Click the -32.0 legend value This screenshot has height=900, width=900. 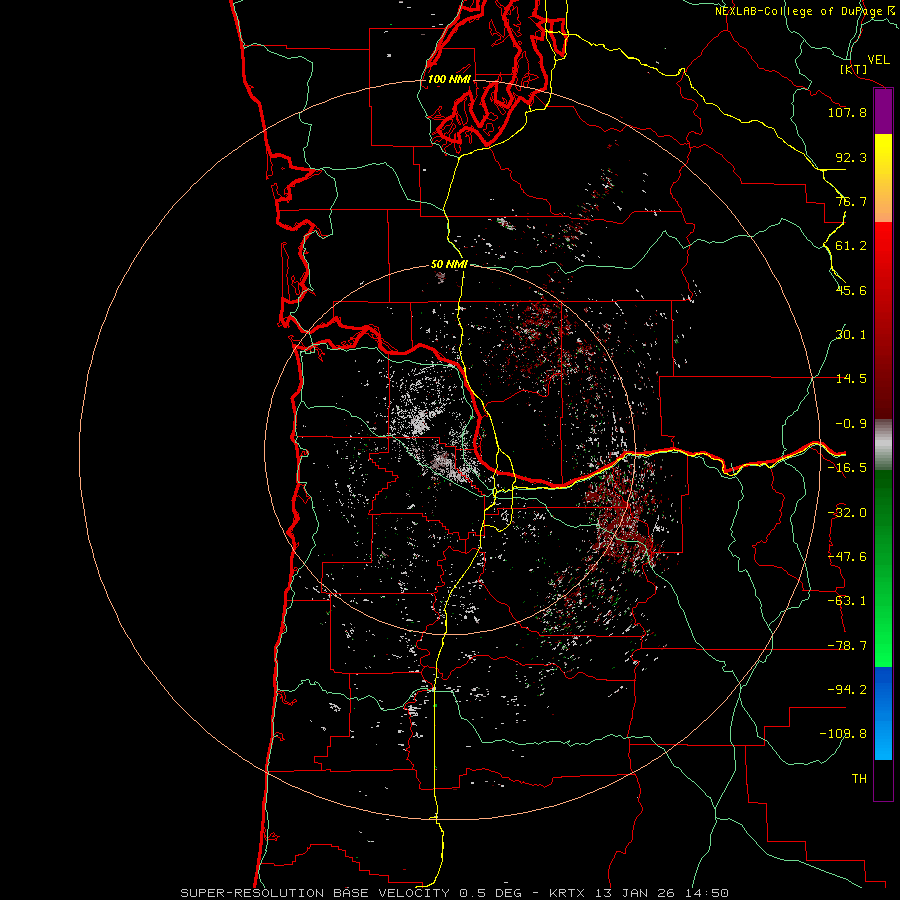847,513
